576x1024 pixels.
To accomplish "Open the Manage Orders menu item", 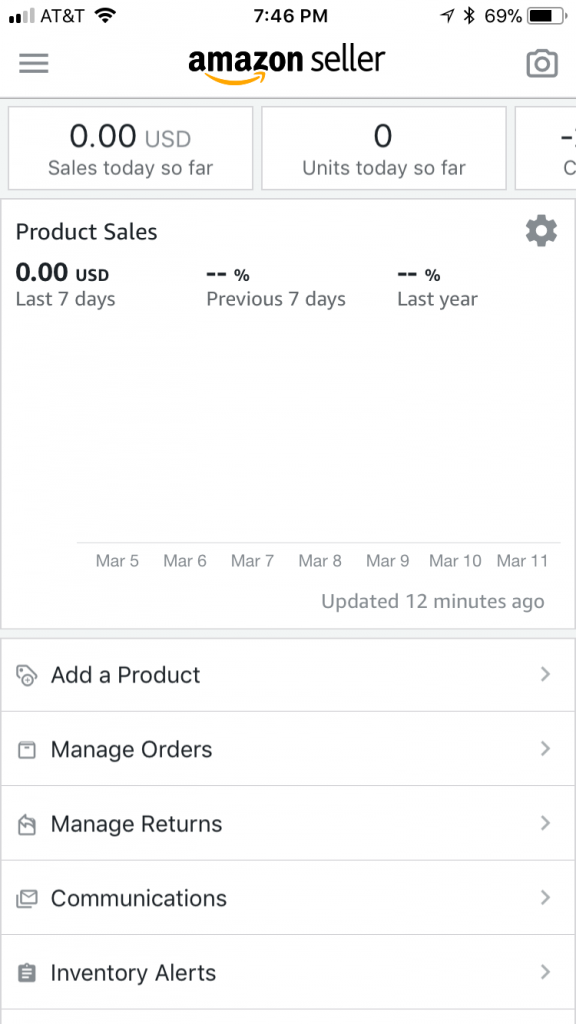I will point(288,749).
